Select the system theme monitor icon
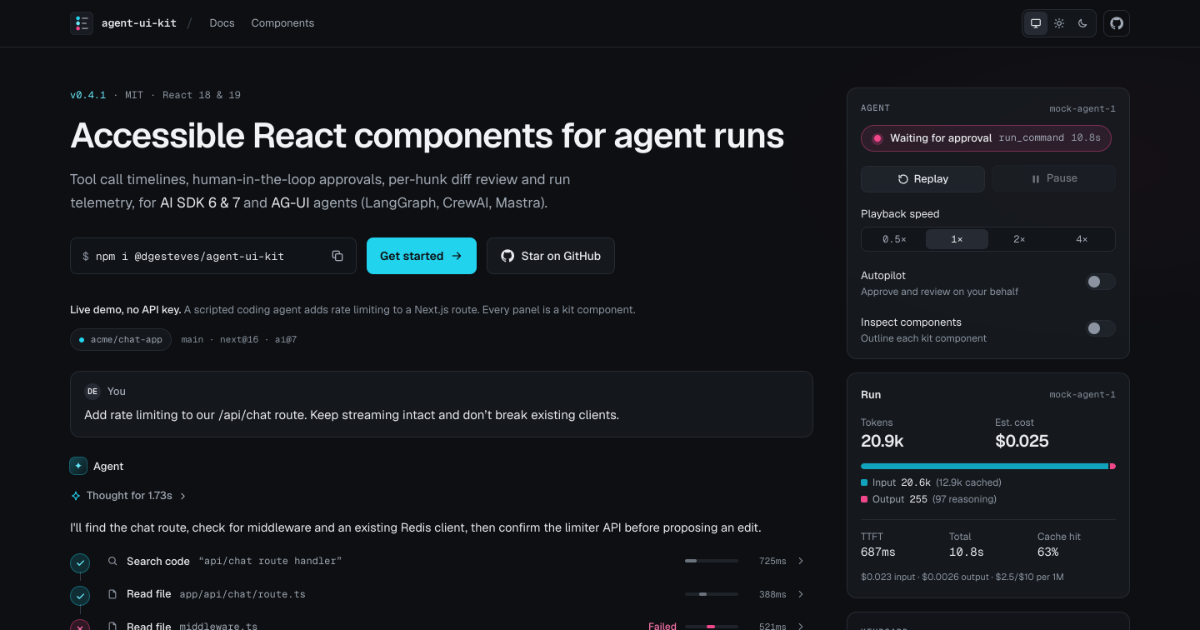The width and height of the screenshot is (1200, 630). pyautogui.click(x=1036, y=23)
